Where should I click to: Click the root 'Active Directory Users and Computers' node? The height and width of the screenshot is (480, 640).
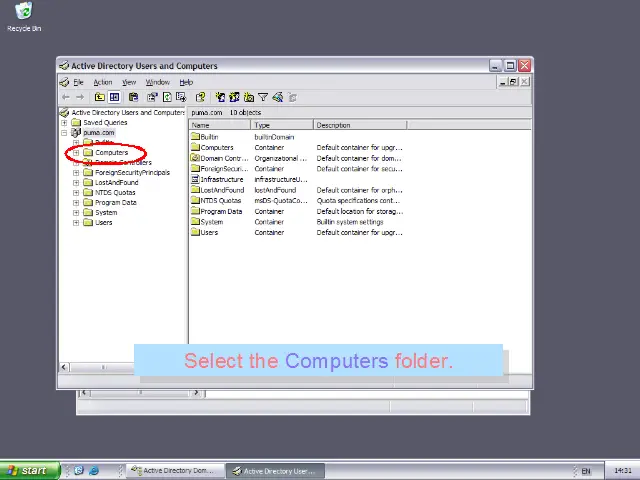point(128,113)
